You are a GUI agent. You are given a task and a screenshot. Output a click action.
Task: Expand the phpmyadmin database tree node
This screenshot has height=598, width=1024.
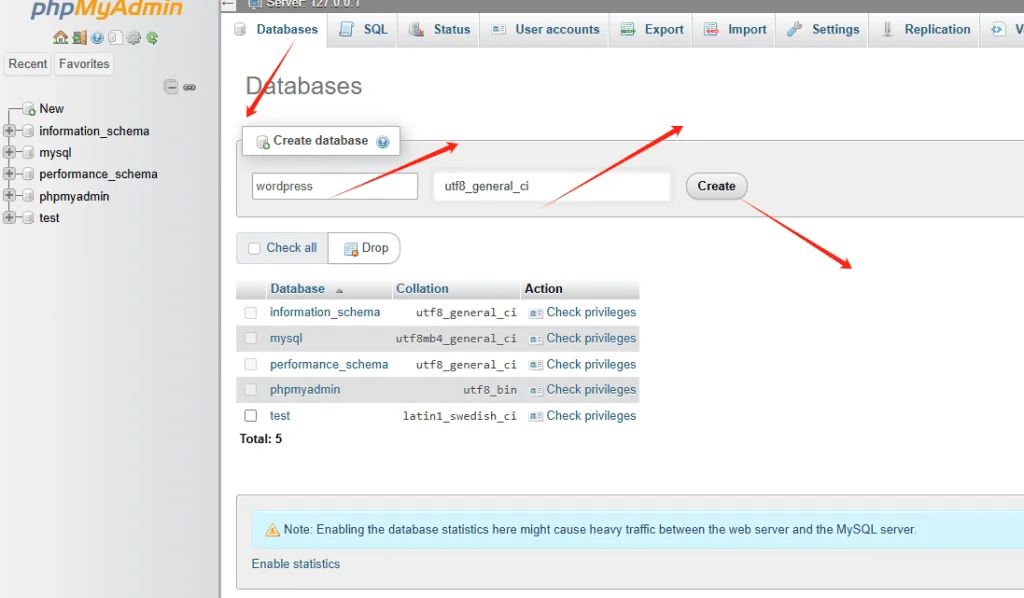pyautogui.click(x=10, y=196)
